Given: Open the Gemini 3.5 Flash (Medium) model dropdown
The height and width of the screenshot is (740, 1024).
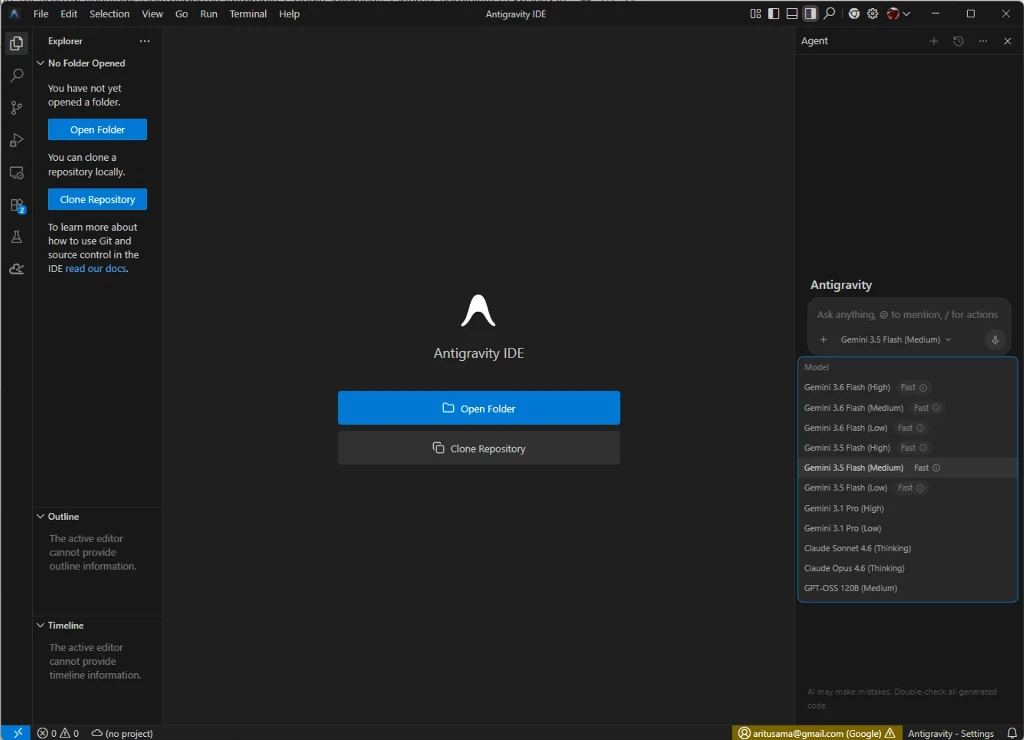Looking at the screenshot, I should coord(895,340).
